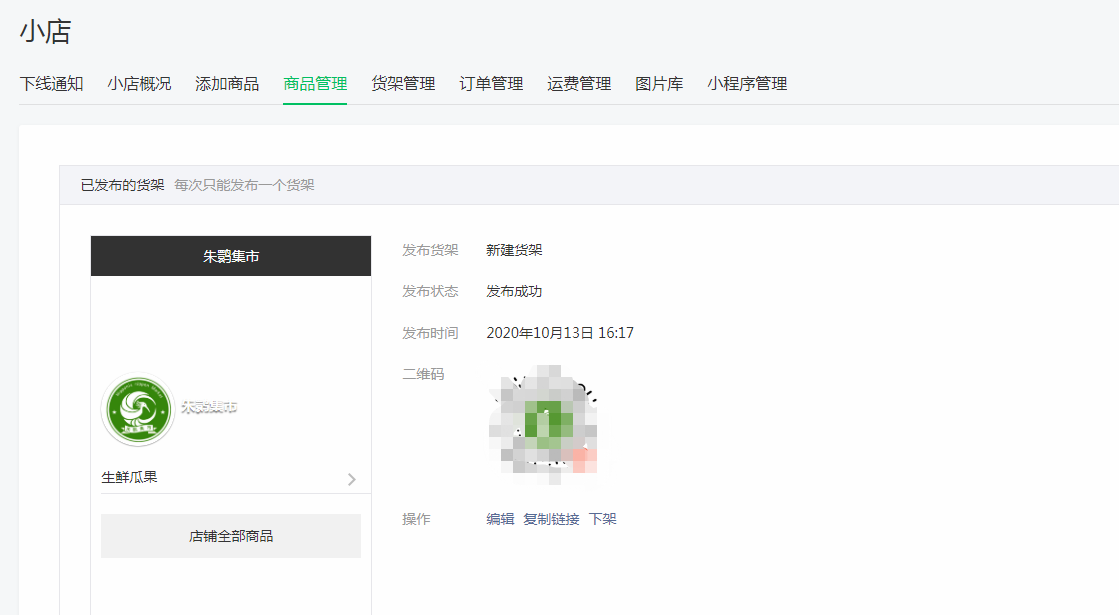Switch to the 订单管理 tab

pos(491,84)
